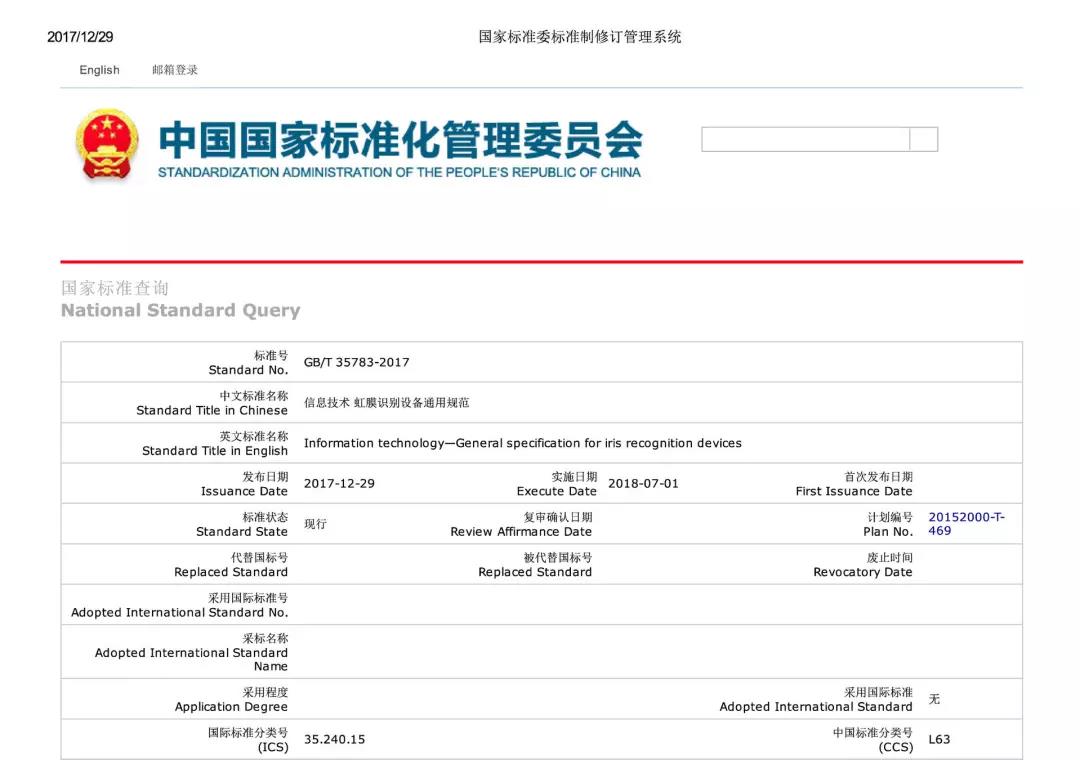Click the National Standard Query heading
The height and width of the screenshot is (760, 1080).
pyautogui.click(x=180, y=310)
